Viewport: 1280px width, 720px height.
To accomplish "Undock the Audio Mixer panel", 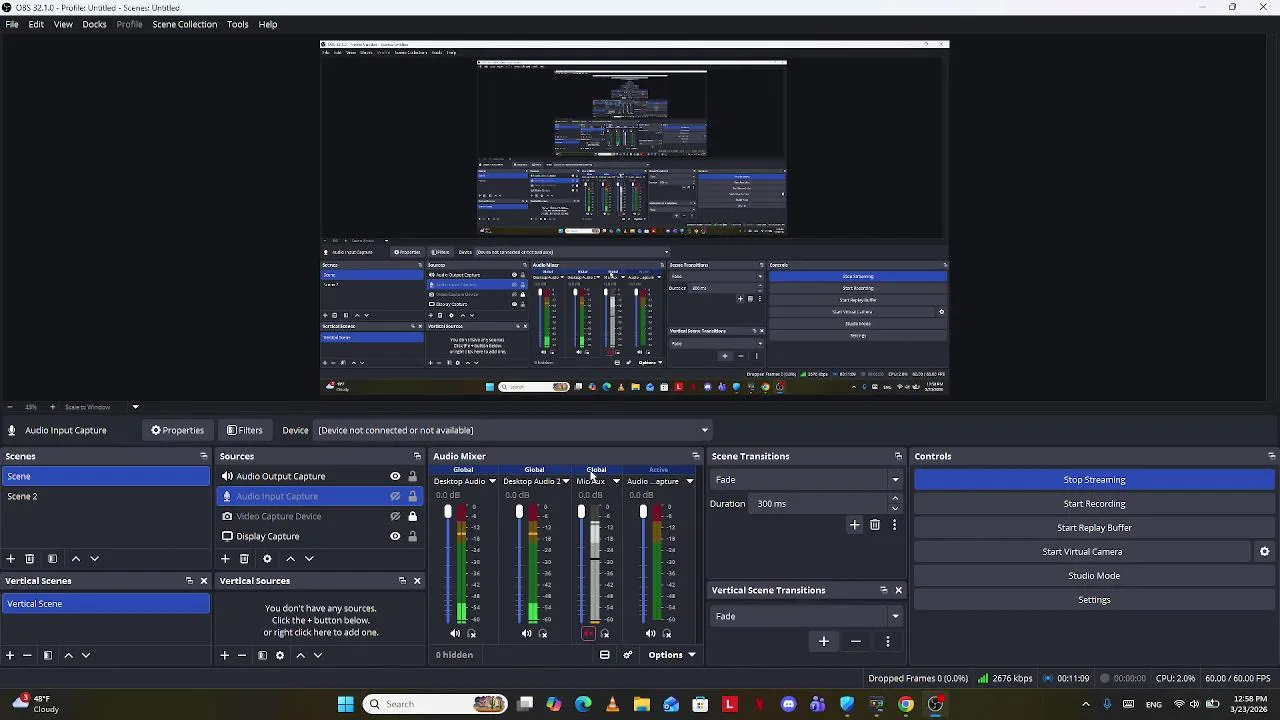I will (696, 456).
